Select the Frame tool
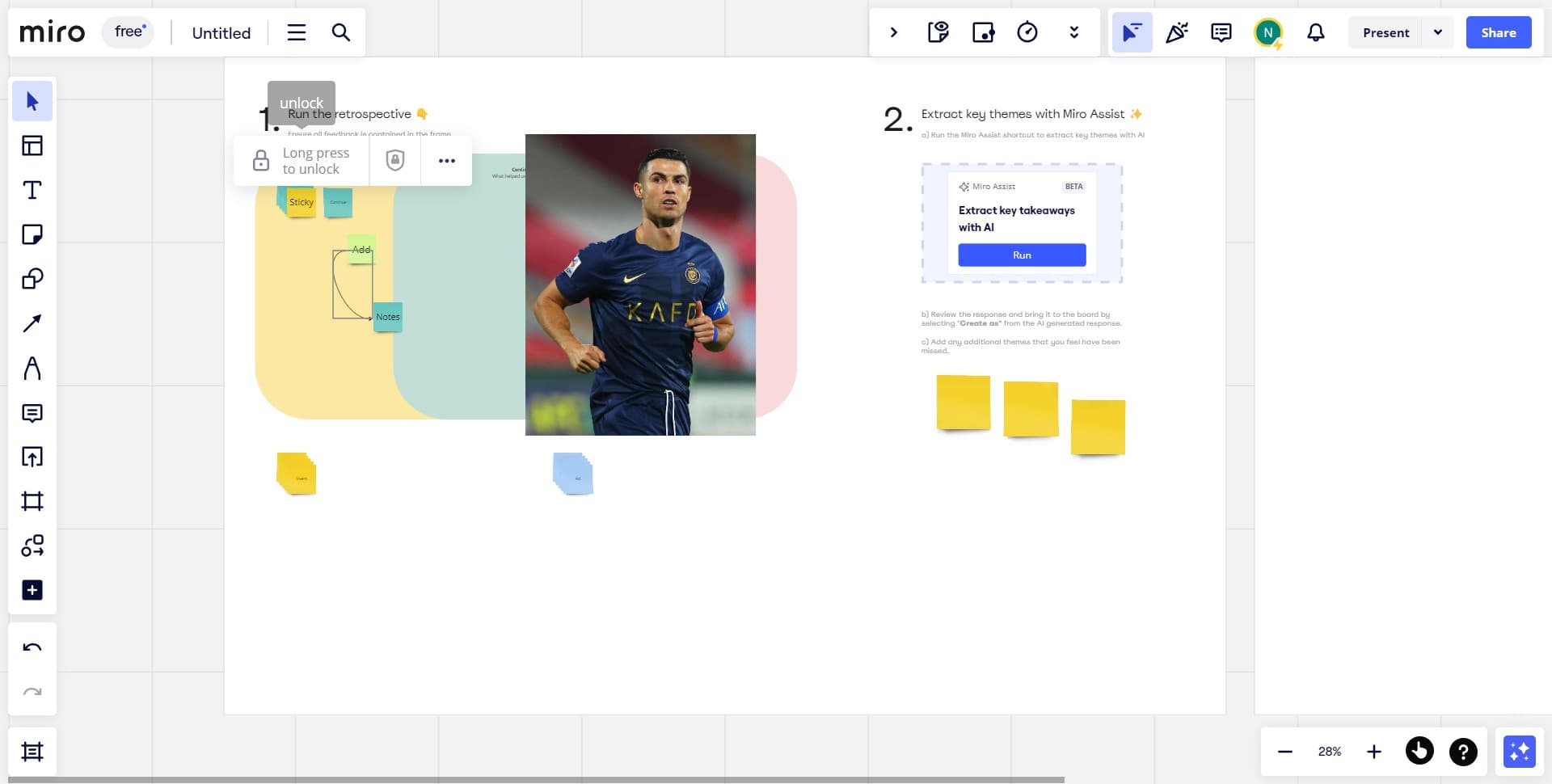The height and width of the screenshot is (784, 1552). (32, 501)
